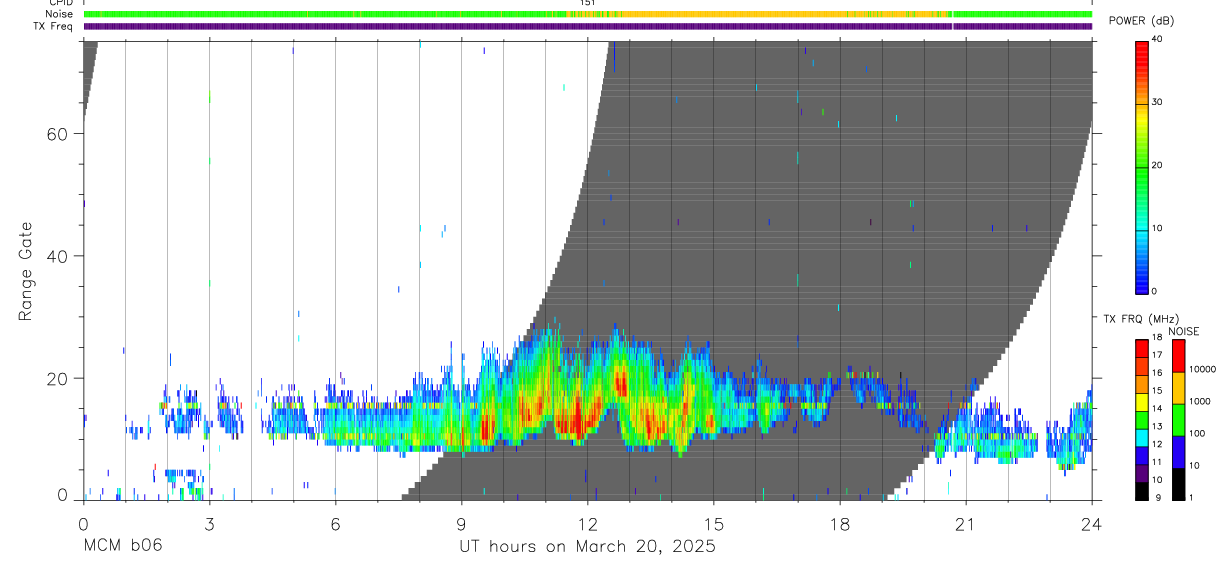Image resolution: width=1228 pixels, height=567 pixels.
Task: Click the POWER (dB) colorbar label
Action: pyautogui.click(x=1141, y=21)
